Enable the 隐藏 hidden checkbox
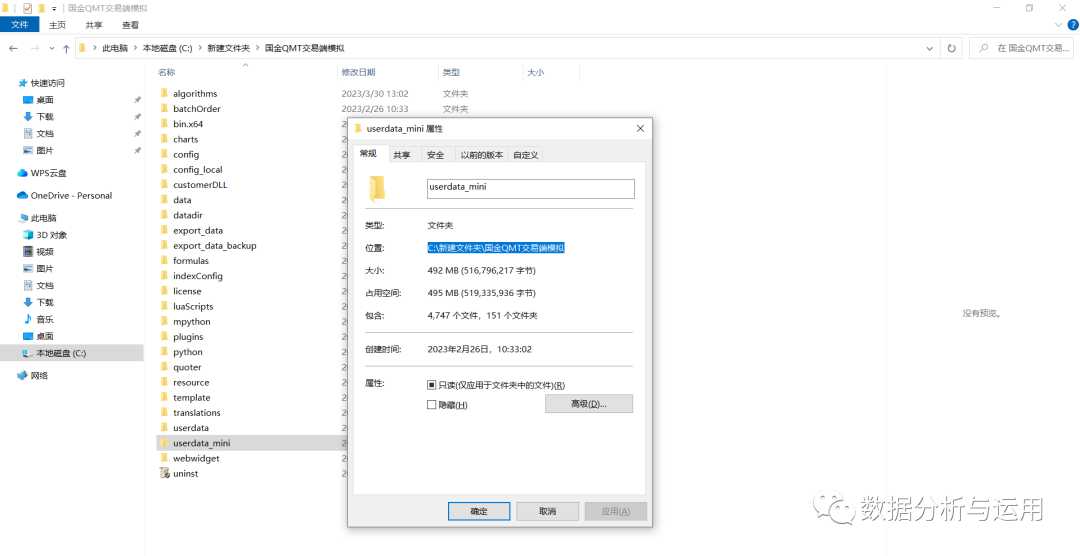1080x556 pixels. pos(432,405)
